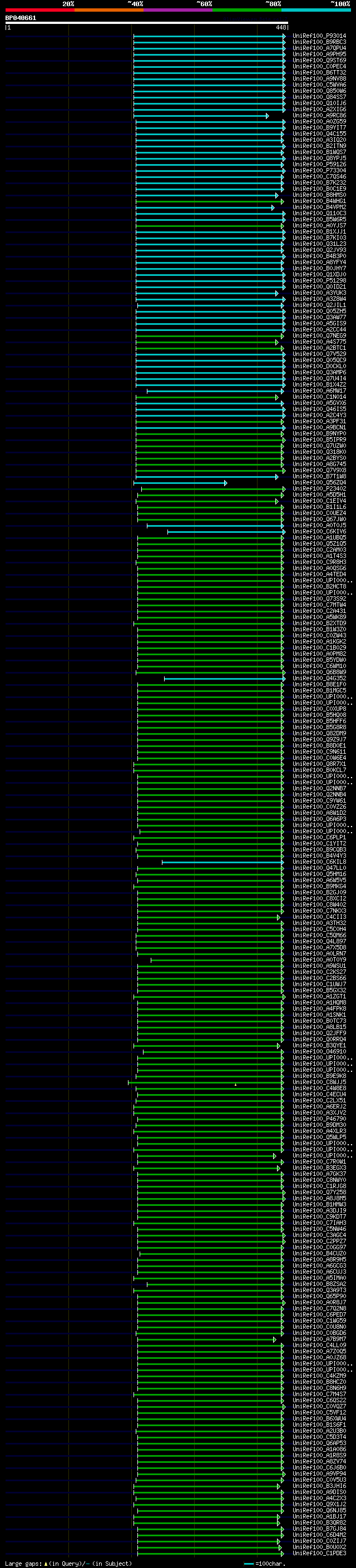Viewport: 356px width, 1568px height.
Task: Select the label UniRef100_C6J6B0
Action: [319, 1467]
